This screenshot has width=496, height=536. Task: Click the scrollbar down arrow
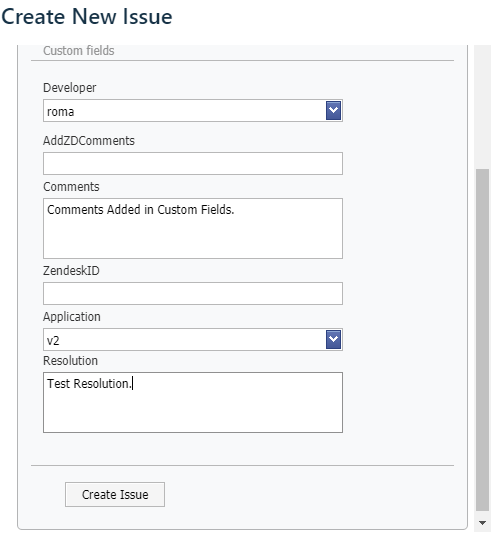tap(482, 523)
